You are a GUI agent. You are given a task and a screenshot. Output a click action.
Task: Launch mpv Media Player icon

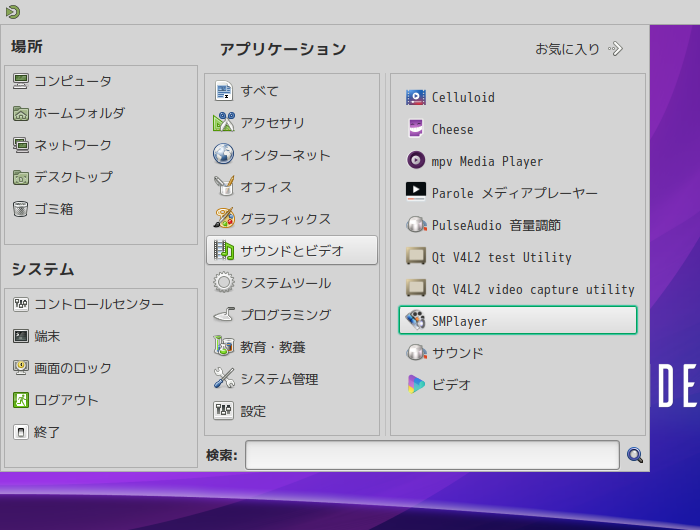[x=416, y=161]
